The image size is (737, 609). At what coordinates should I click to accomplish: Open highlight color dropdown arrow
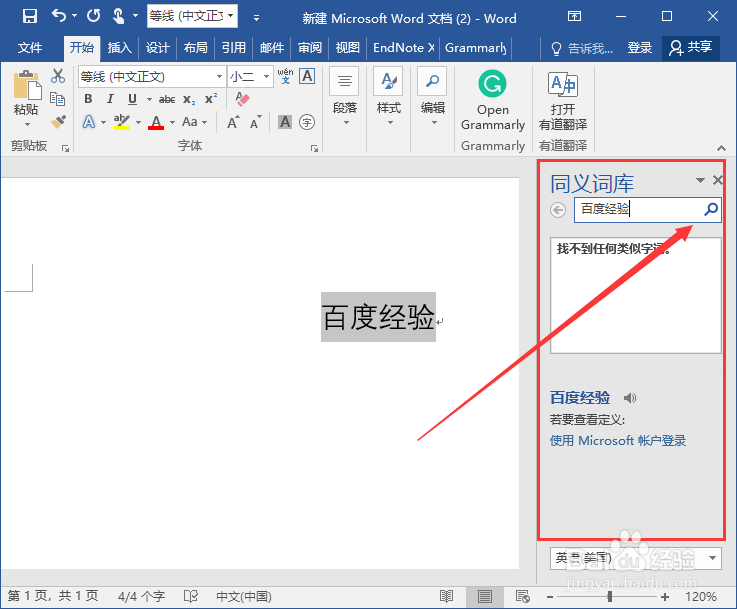(138, 123)
